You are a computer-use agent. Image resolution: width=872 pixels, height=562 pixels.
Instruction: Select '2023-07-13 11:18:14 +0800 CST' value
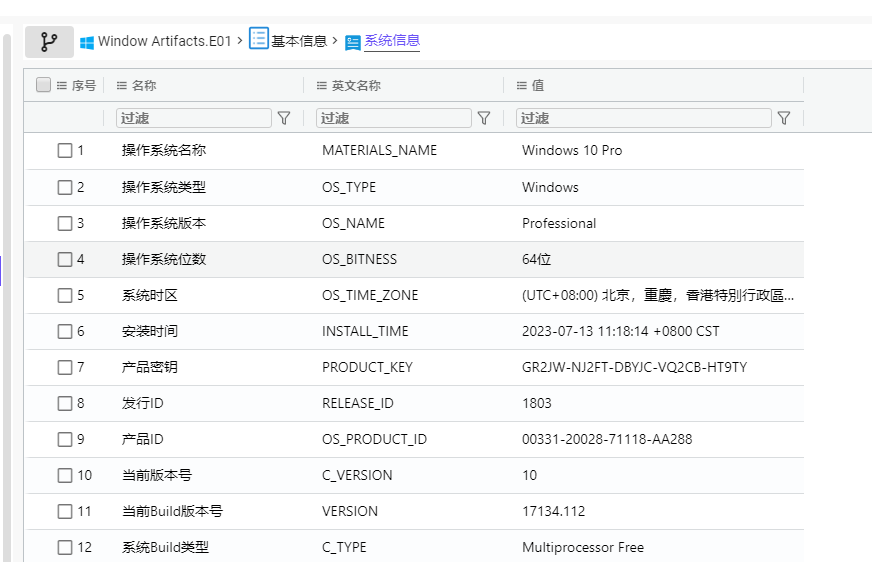[x=621, y=331]
